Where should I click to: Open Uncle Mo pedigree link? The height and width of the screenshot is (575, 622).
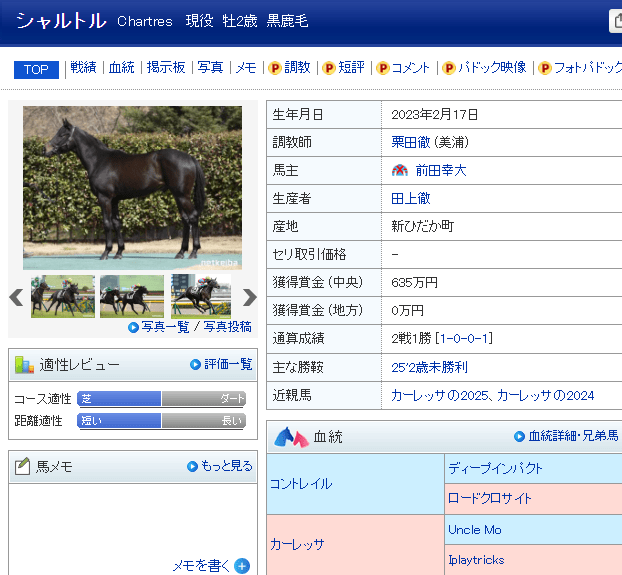[x=475, y=530]
